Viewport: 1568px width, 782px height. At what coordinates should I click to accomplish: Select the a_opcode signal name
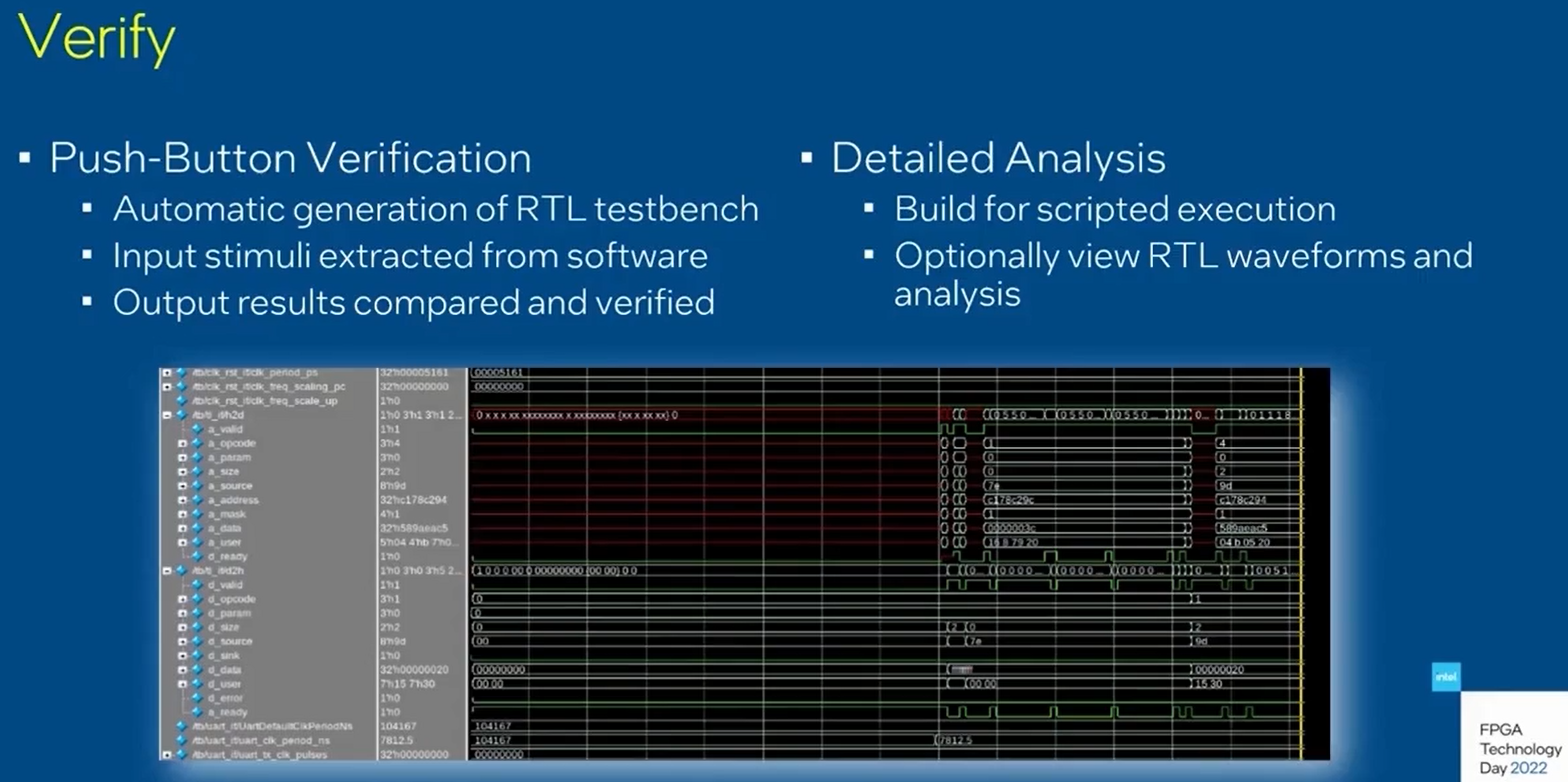tap(232, 444)
